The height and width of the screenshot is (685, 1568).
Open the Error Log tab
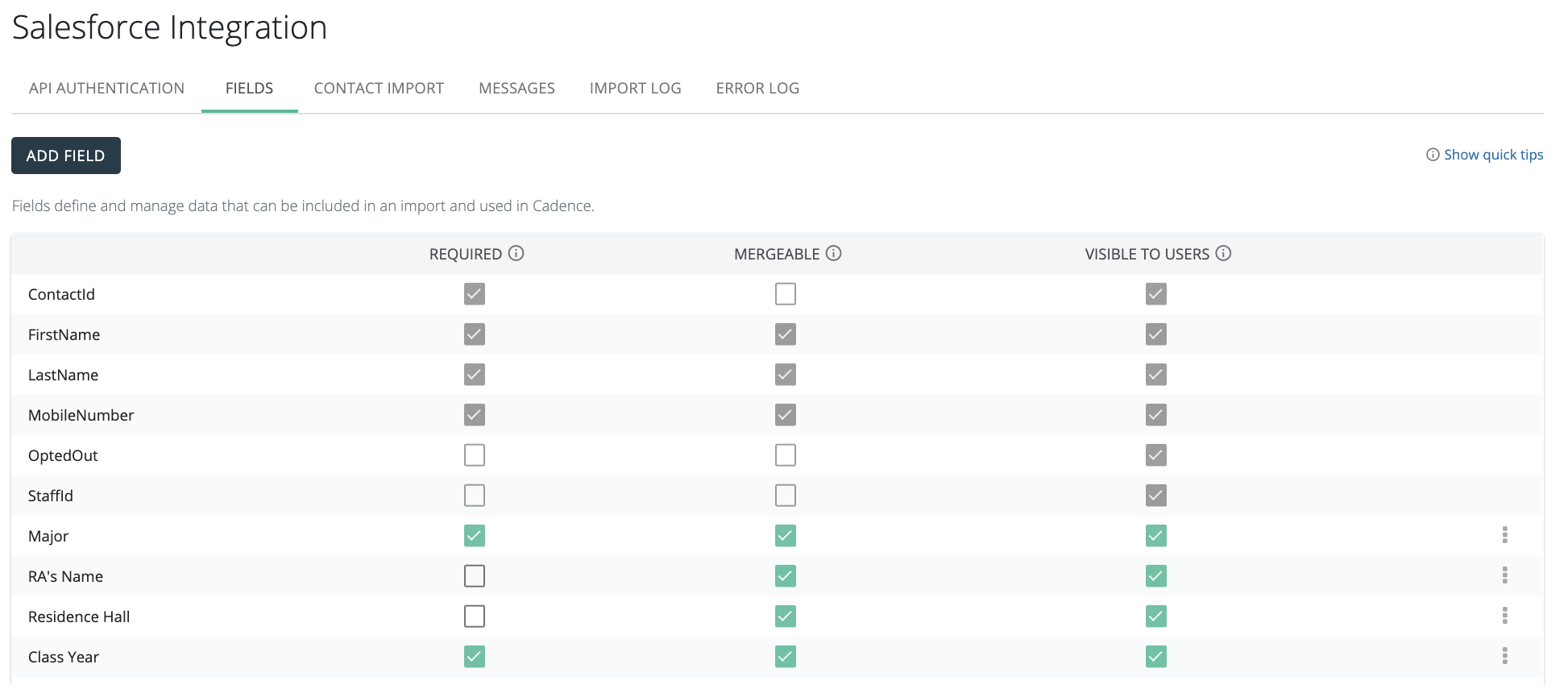click(x=757, y=89)
